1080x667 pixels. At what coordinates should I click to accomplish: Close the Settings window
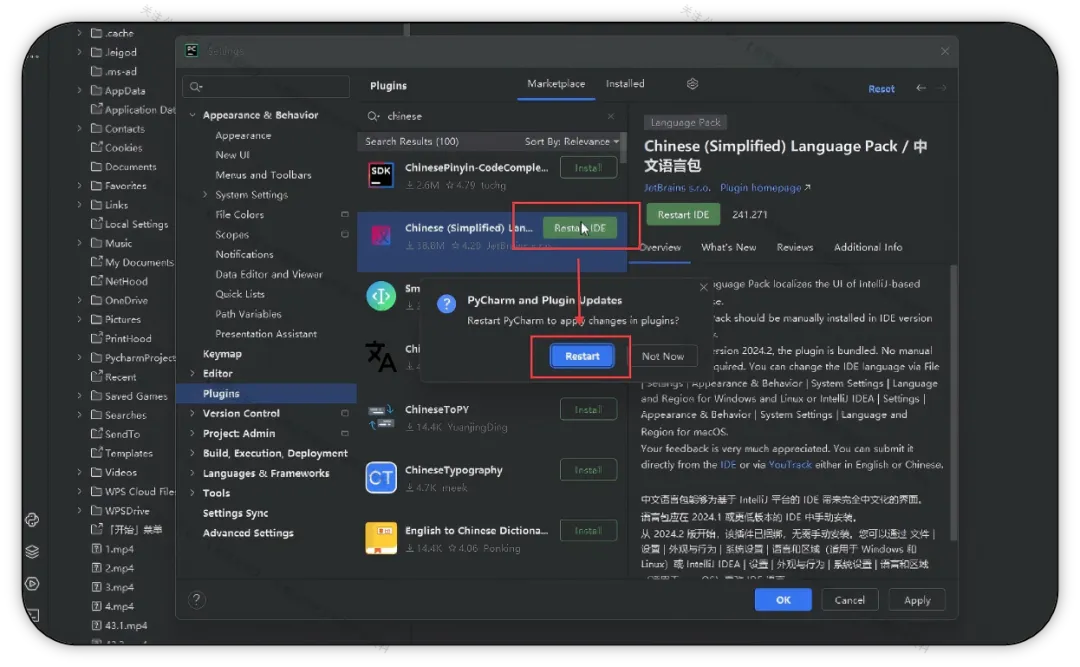944,52
